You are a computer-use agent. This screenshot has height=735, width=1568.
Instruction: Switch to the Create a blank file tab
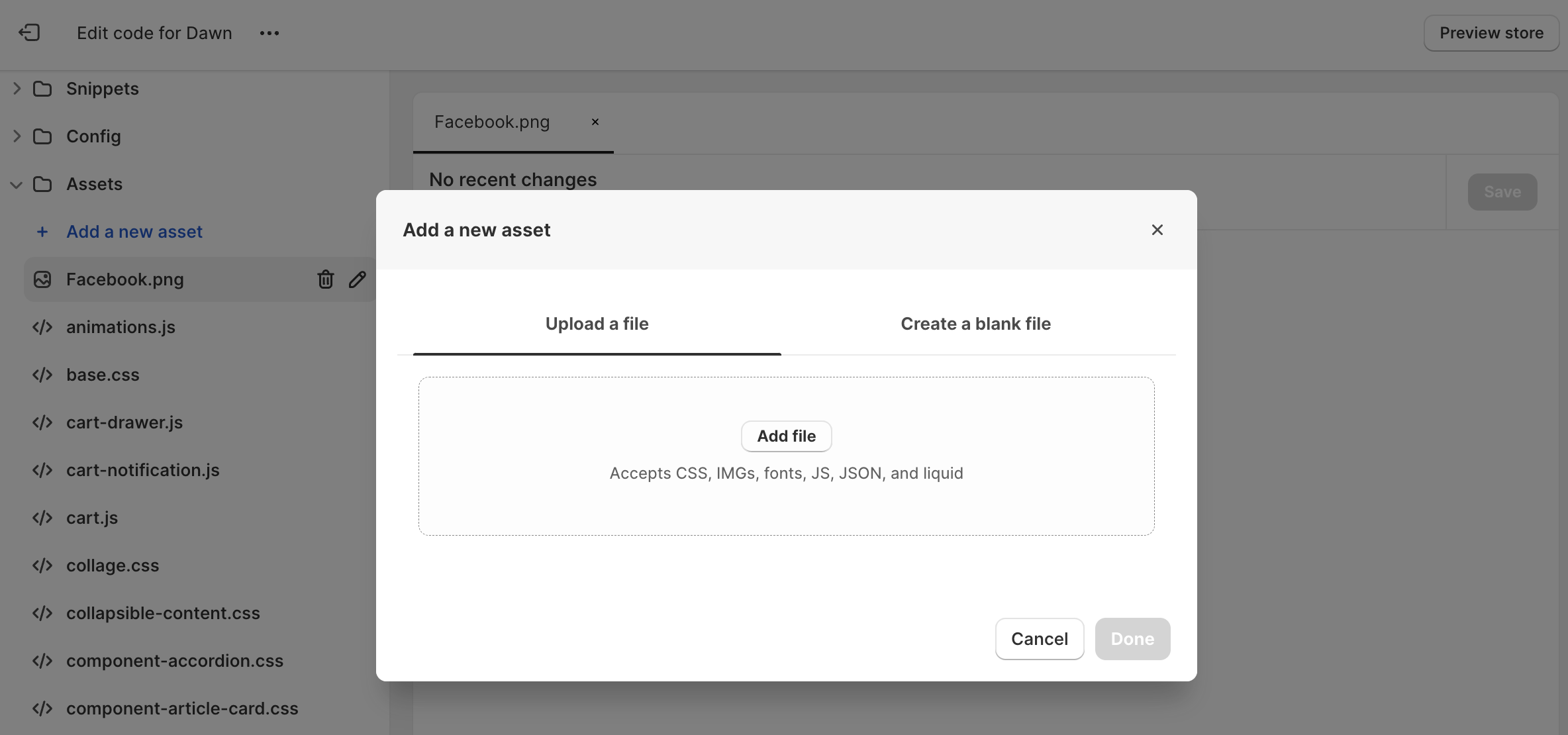pyautogui.click(x=976, y=324)
